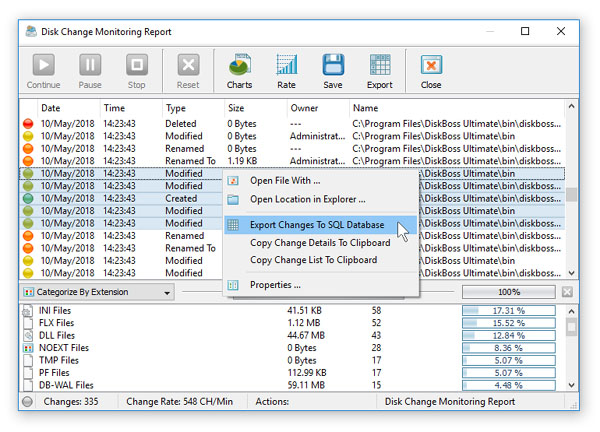This screenshot has height=432, width=600.
Task: Open the Charts pie chart icon
Action: (x=240, y=65)
